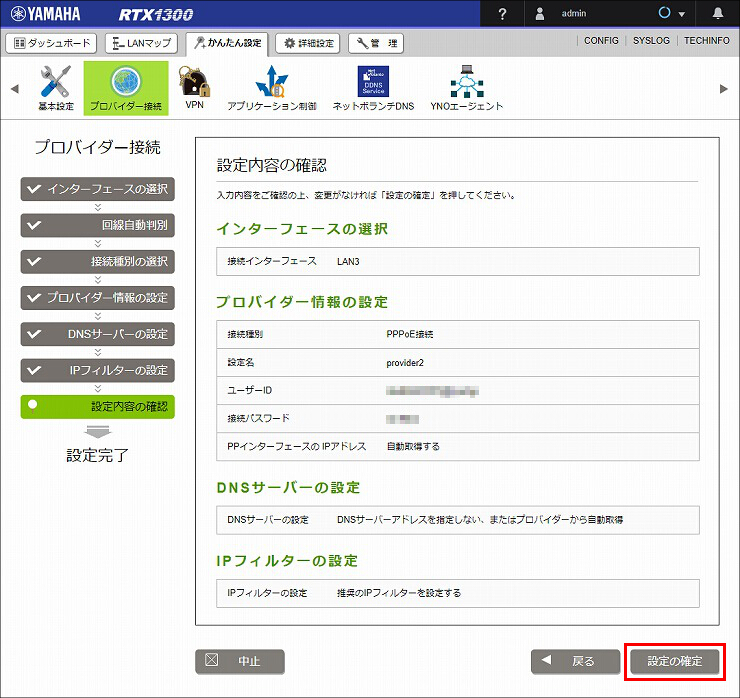Click the 設定名 row label
This screenshot has width=740, height=698.
point(241,362)
